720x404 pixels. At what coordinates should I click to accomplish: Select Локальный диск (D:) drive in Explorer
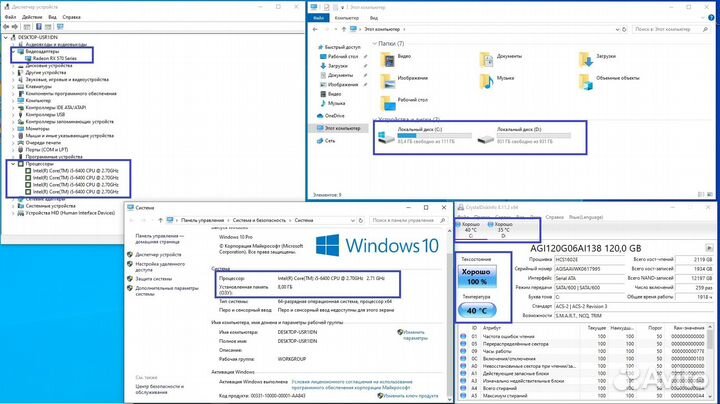click(524, 135)
